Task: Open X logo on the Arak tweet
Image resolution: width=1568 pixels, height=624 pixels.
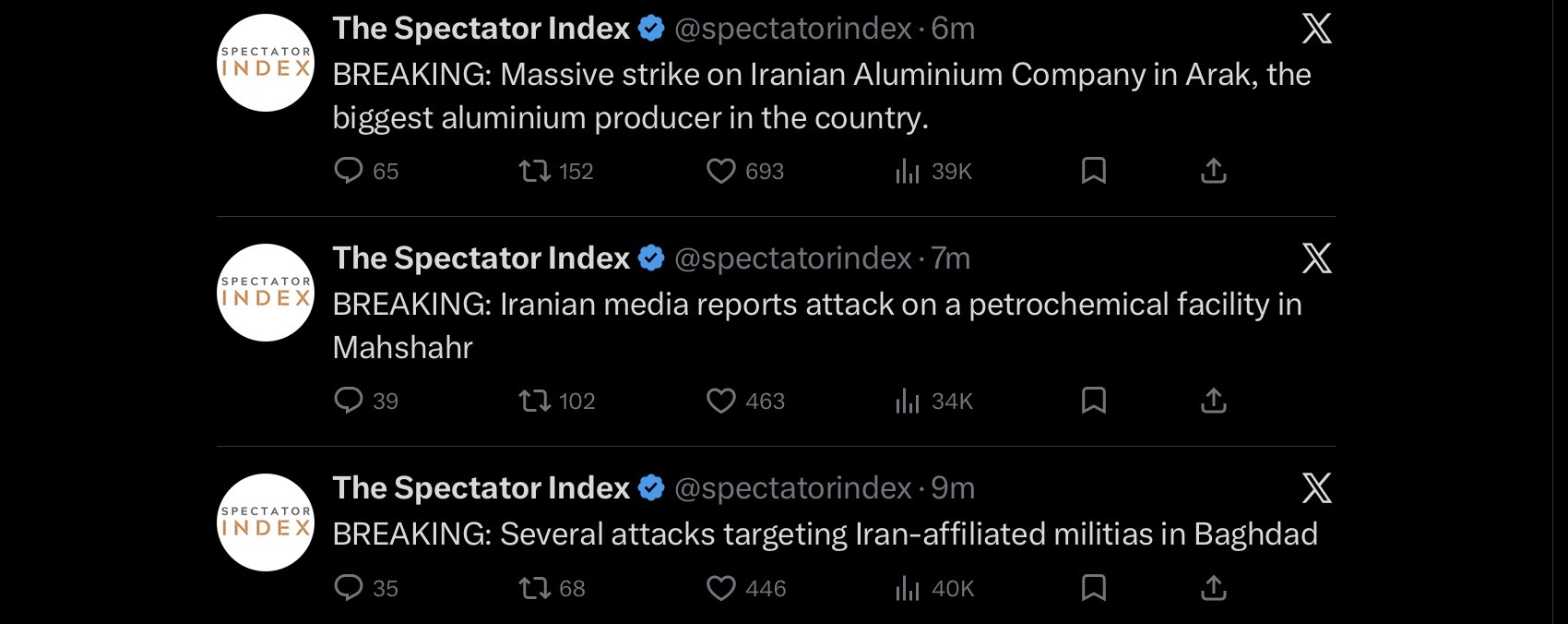Action: click(1316, 29)
